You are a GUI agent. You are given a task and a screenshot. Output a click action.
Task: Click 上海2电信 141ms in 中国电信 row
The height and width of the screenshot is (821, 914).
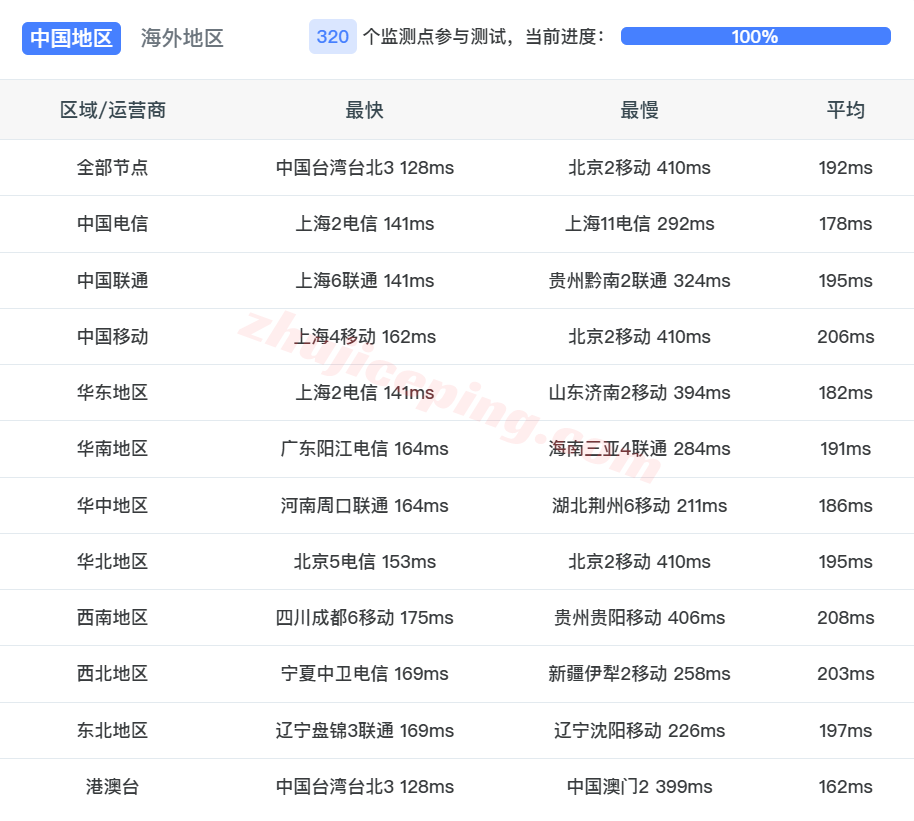point(364,223)
